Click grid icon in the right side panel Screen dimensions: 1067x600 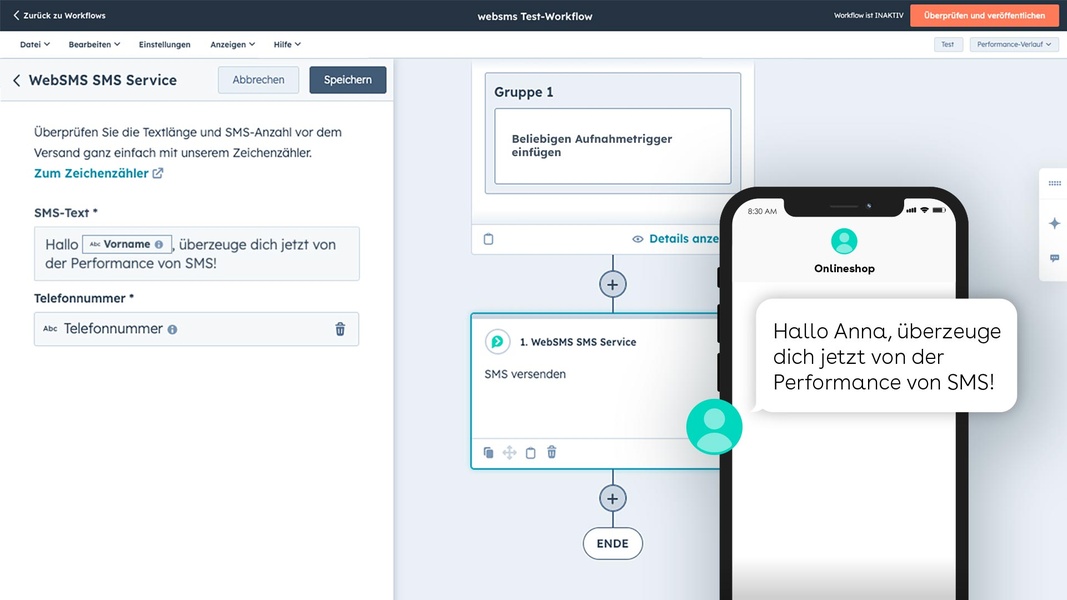click(1055, 183)
